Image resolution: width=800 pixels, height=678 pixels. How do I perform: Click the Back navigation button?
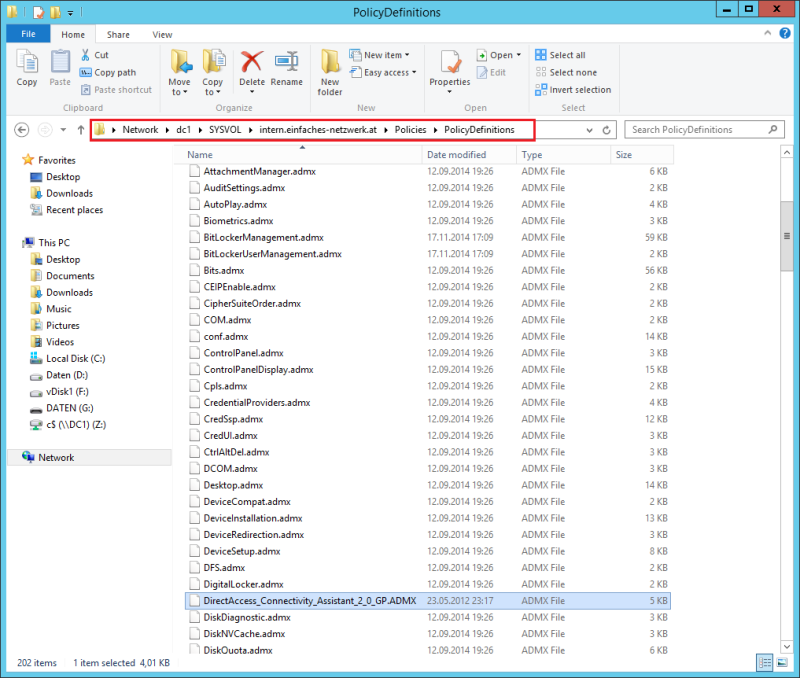click(22, 129)
